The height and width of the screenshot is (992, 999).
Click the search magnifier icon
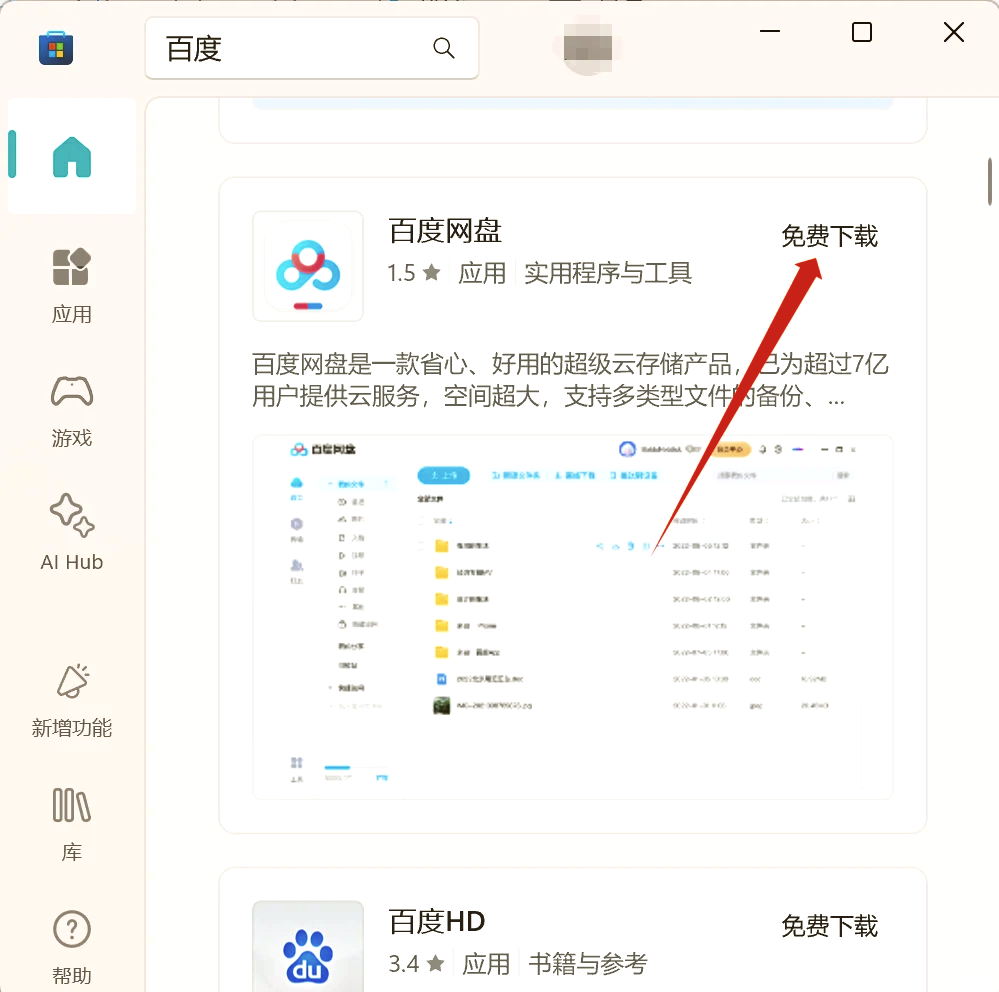tap(443, 47)
